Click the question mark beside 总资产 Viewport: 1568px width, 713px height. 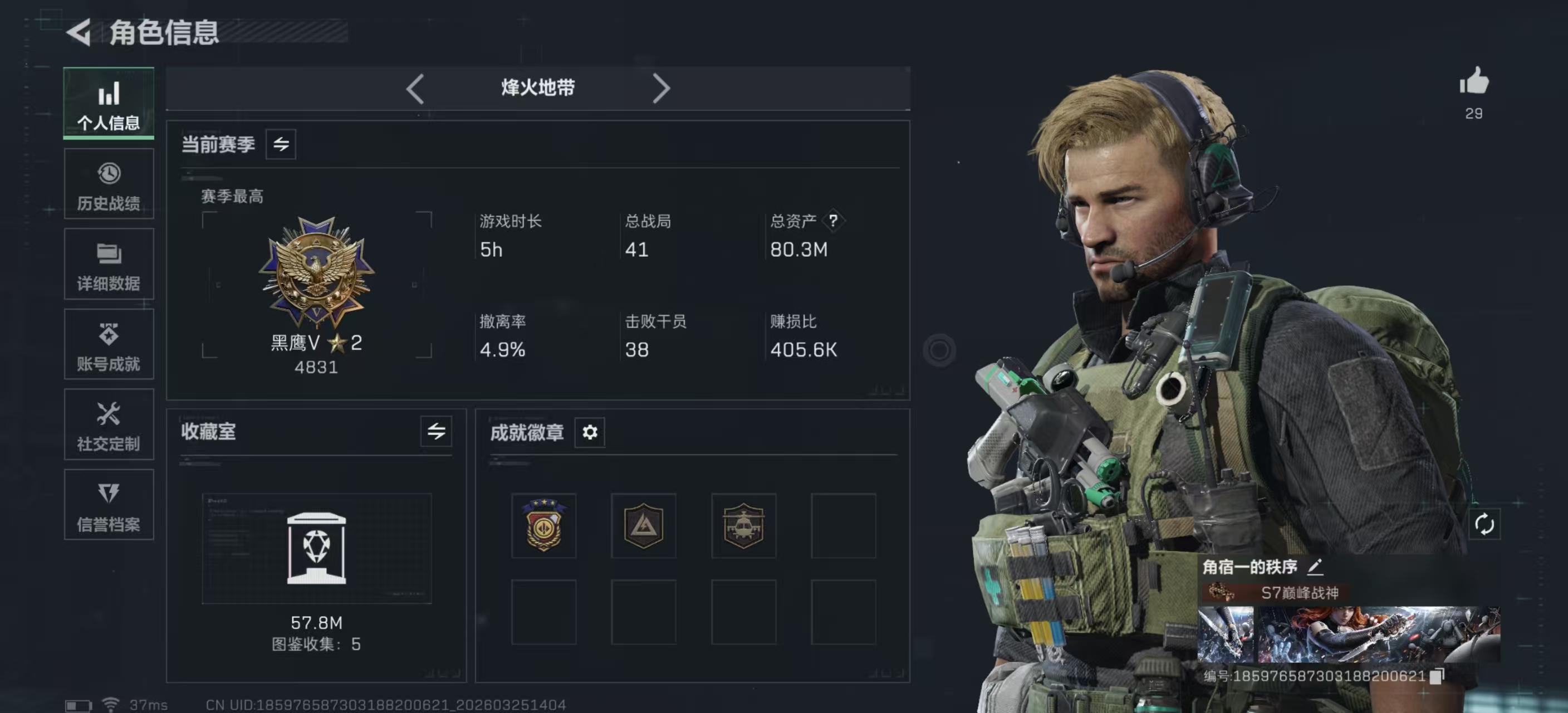pos(832,221)
